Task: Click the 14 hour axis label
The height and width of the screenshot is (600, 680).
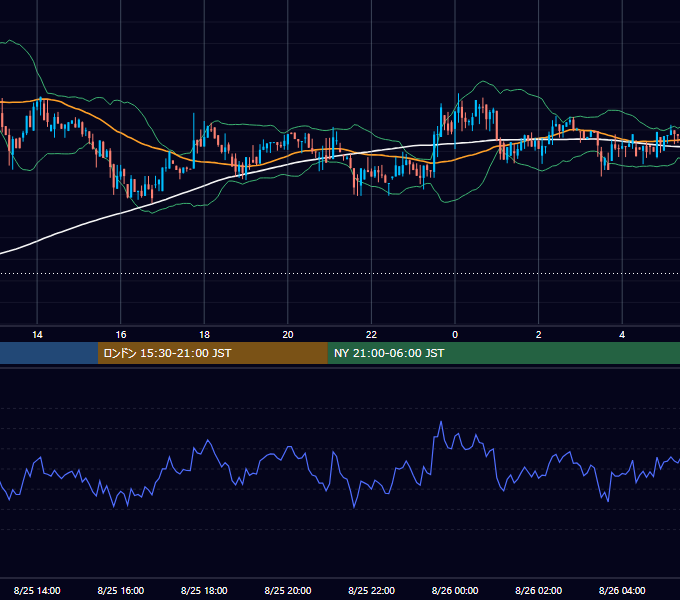Action: pos(37,335)
